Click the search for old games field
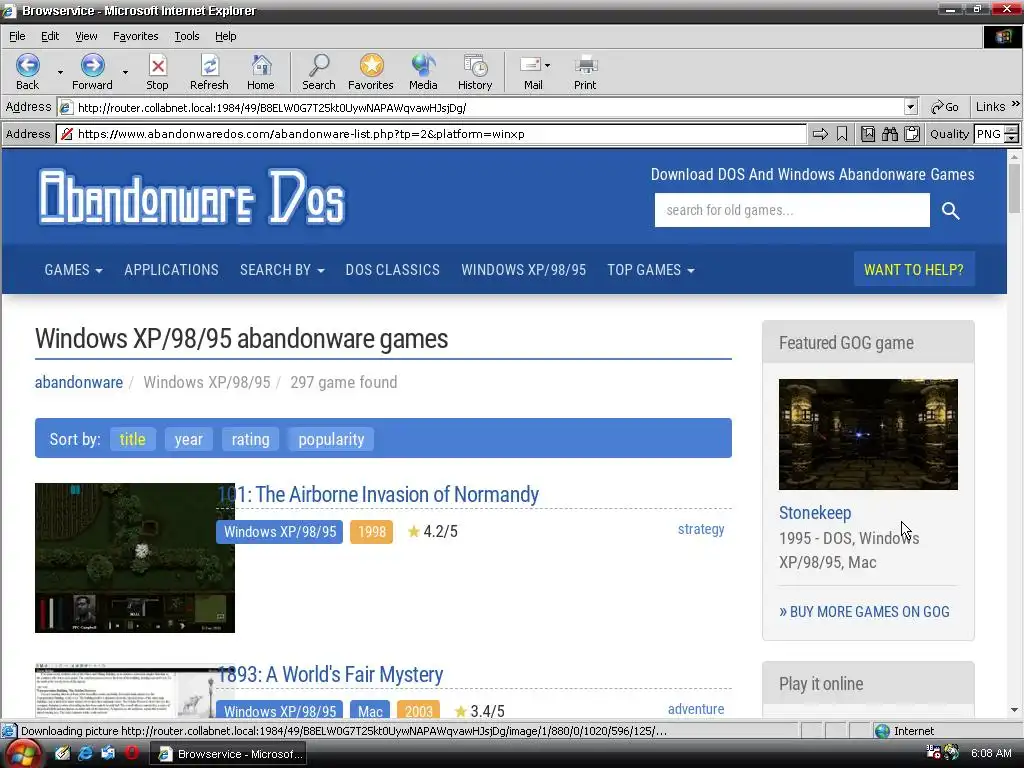The width and height of the screenshot is (1024, 768). point(792,210)
